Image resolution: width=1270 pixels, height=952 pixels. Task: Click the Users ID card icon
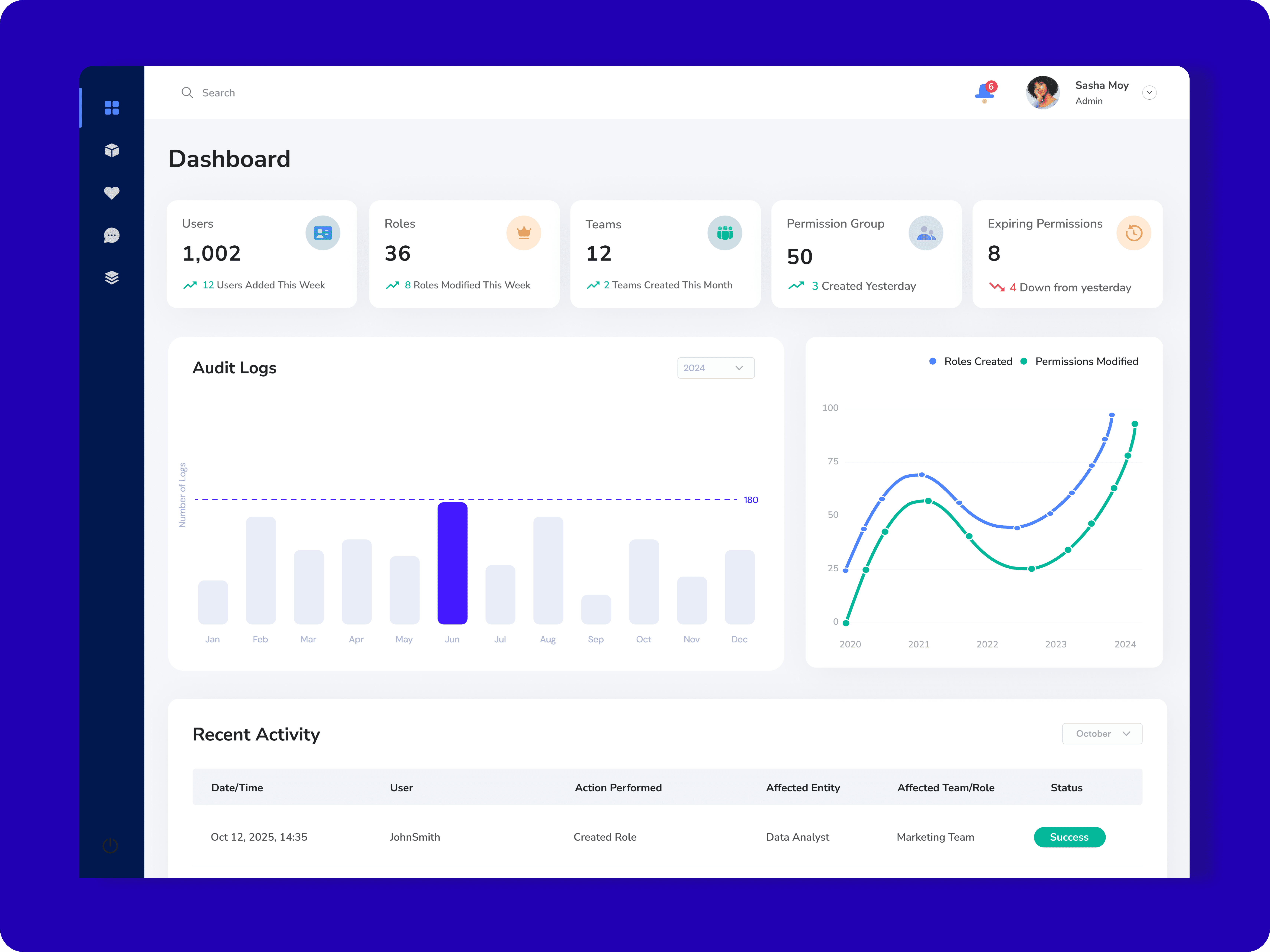(x=323, y=233)
